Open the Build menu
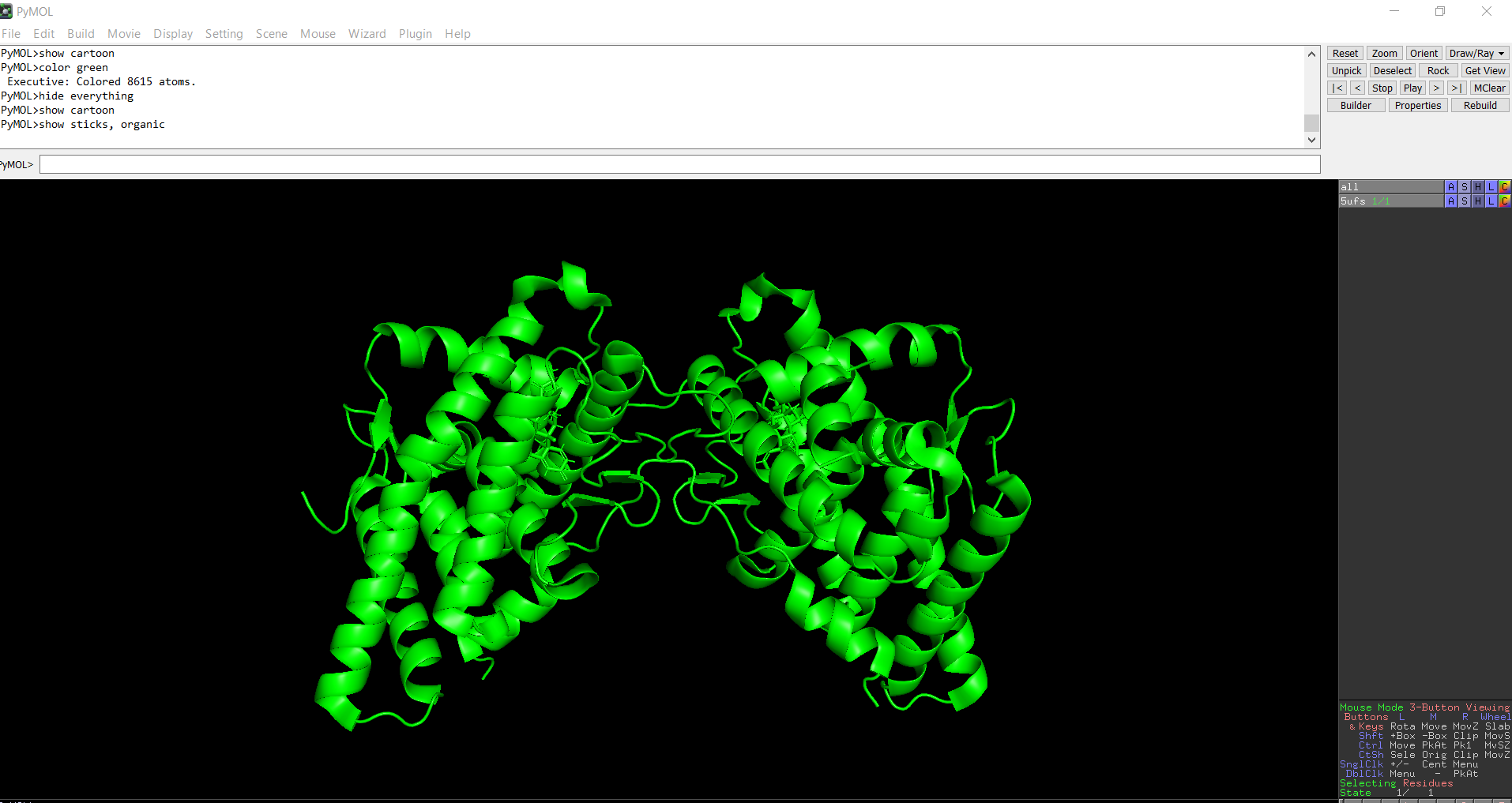The height and width of the screenshot is (803, 1512). tap(81, 34)
